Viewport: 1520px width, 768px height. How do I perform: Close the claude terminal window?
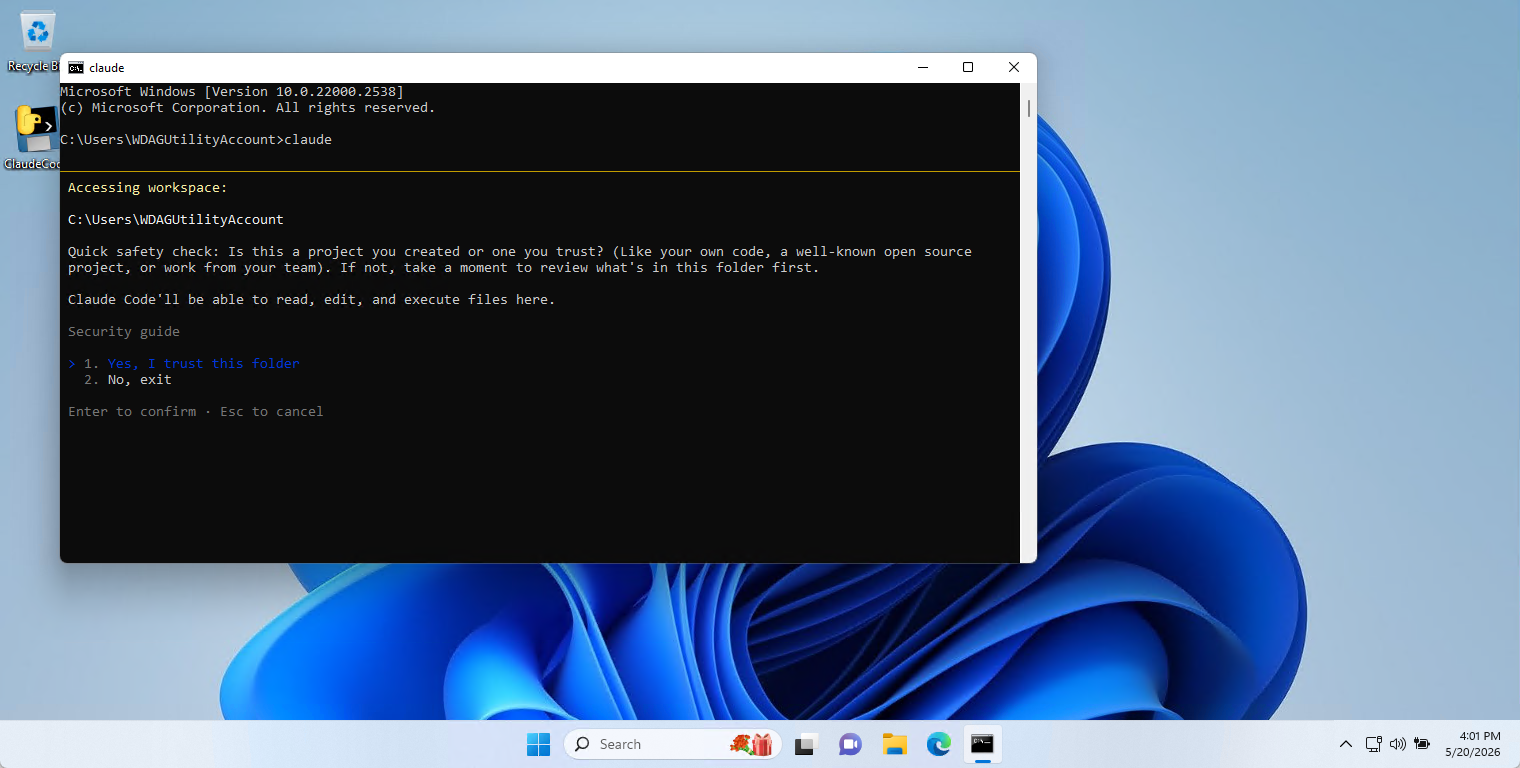(x=1014, y=67)
